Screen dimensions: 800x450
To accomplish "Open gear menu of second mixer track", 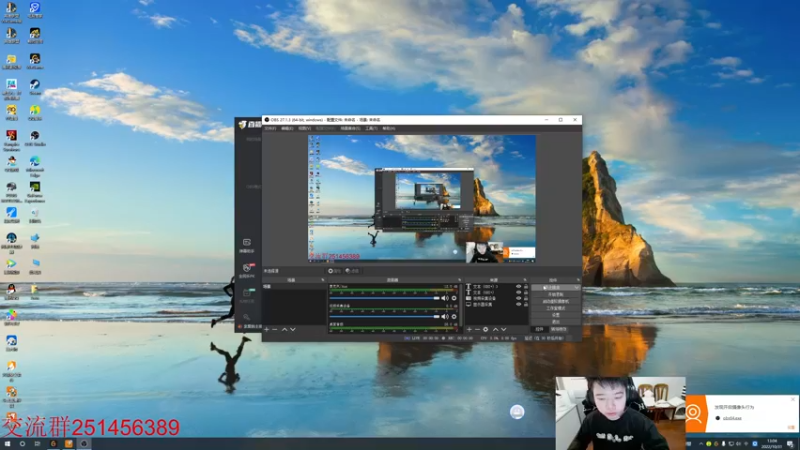I will [x=454, y=316].
